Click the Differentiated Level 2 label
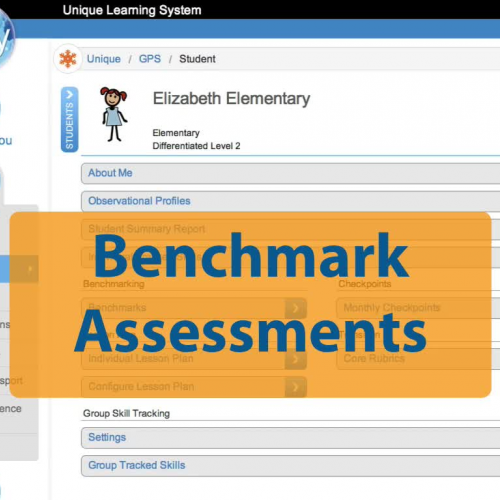The image size is (500, 500). point(196,146)
